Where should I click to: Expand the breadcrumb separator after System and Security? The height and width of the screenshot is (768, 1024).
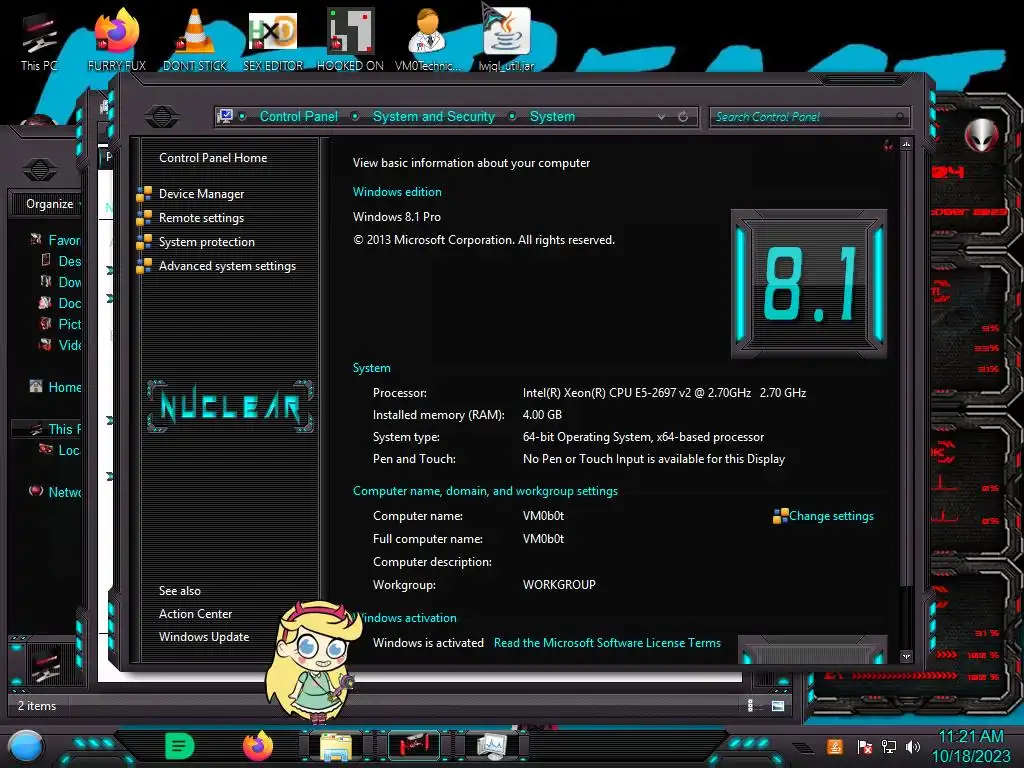[513, 117]
